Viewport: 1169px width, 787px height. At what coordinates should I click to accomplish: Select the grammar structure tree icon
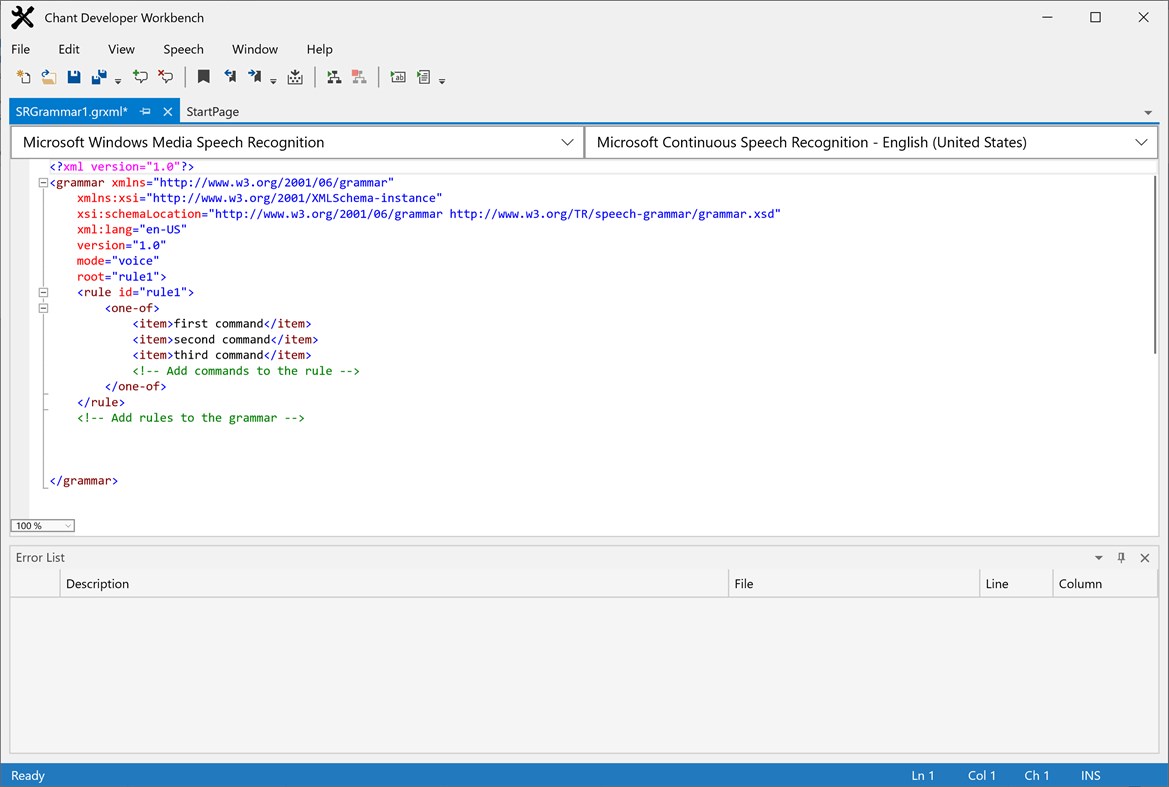pos(335,77)
